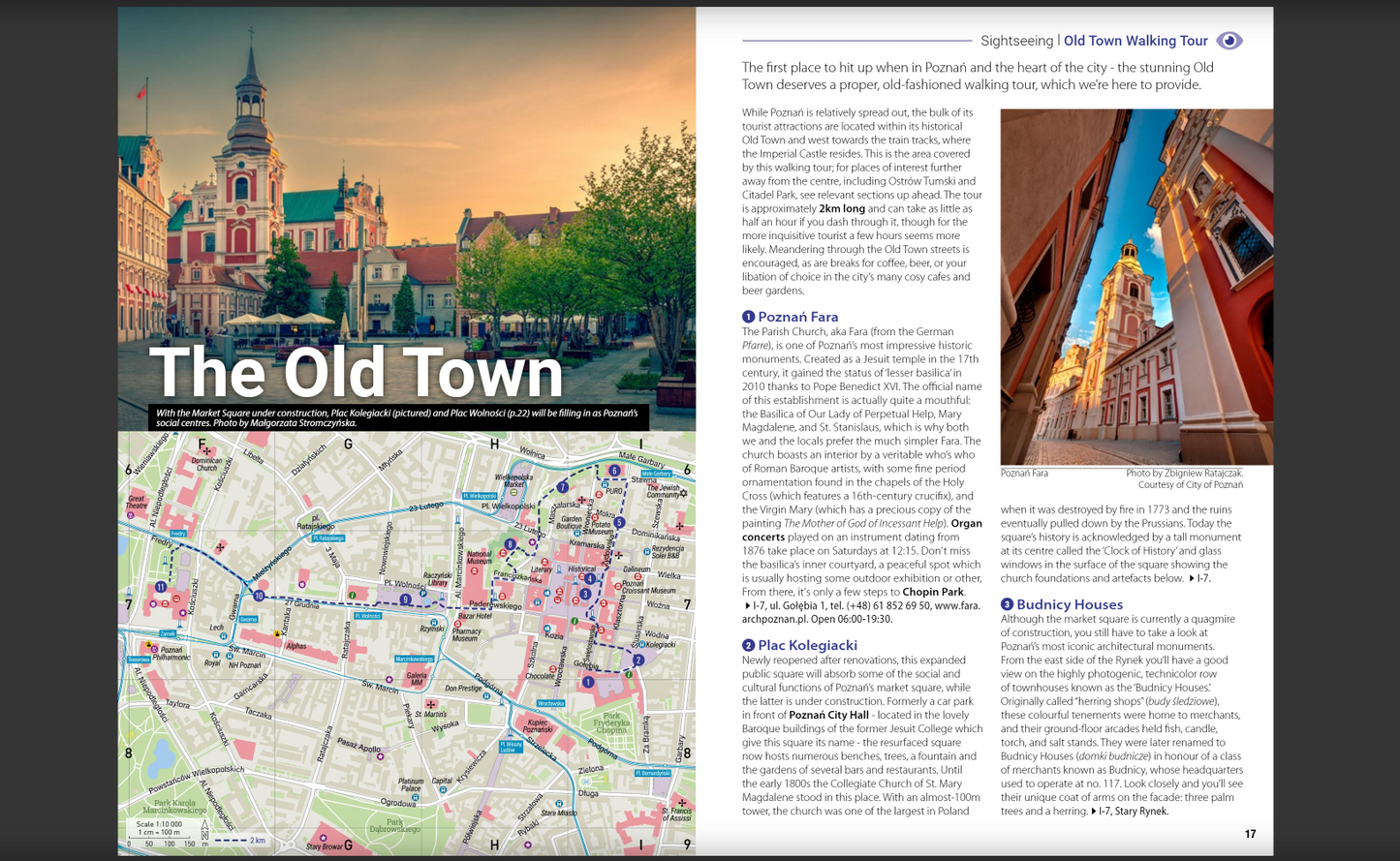Click the numbered 1 bullet beside Poznań Fara heading

click(748, 317)
